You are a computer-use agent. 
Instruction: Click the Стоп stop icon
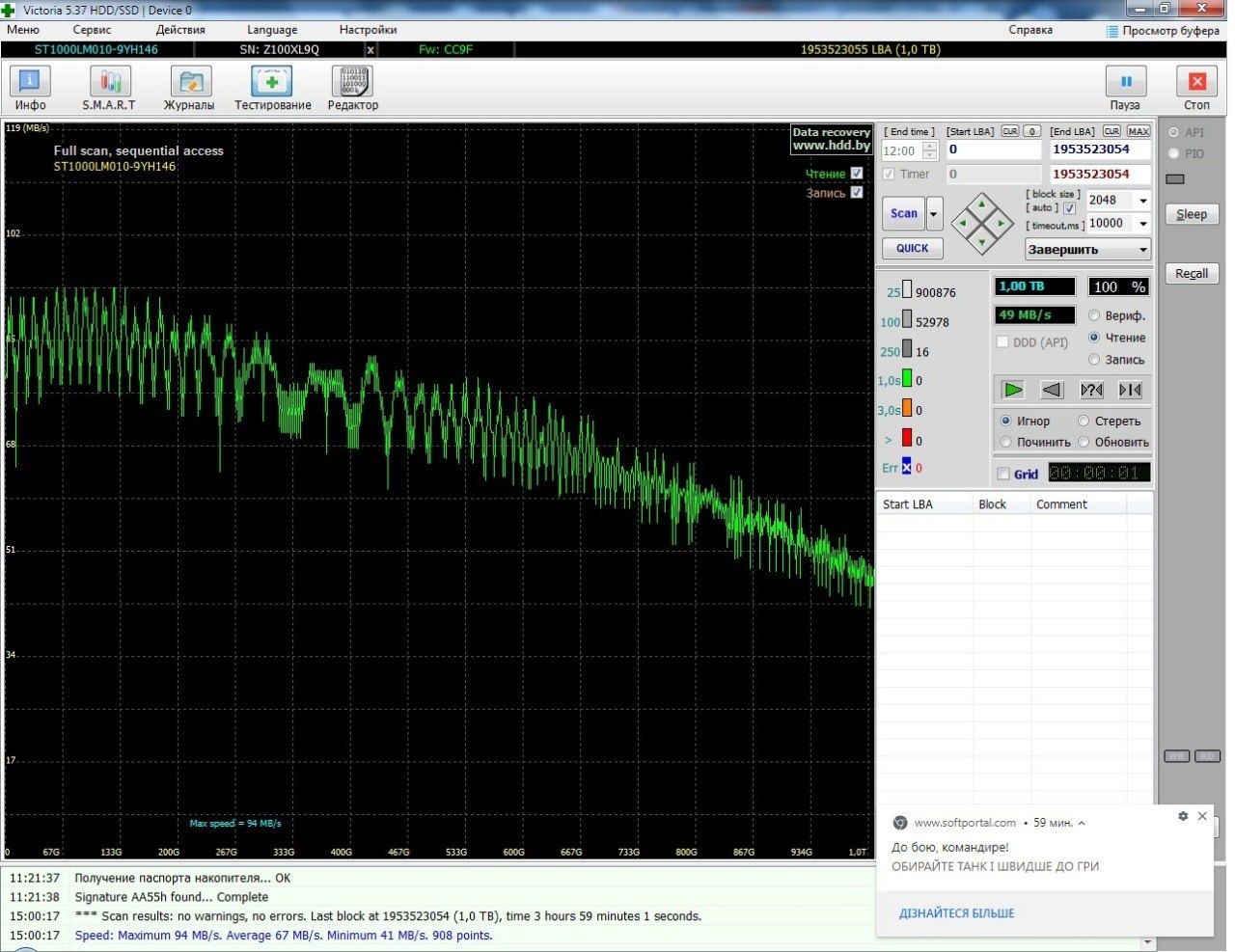pos(1197,81)
